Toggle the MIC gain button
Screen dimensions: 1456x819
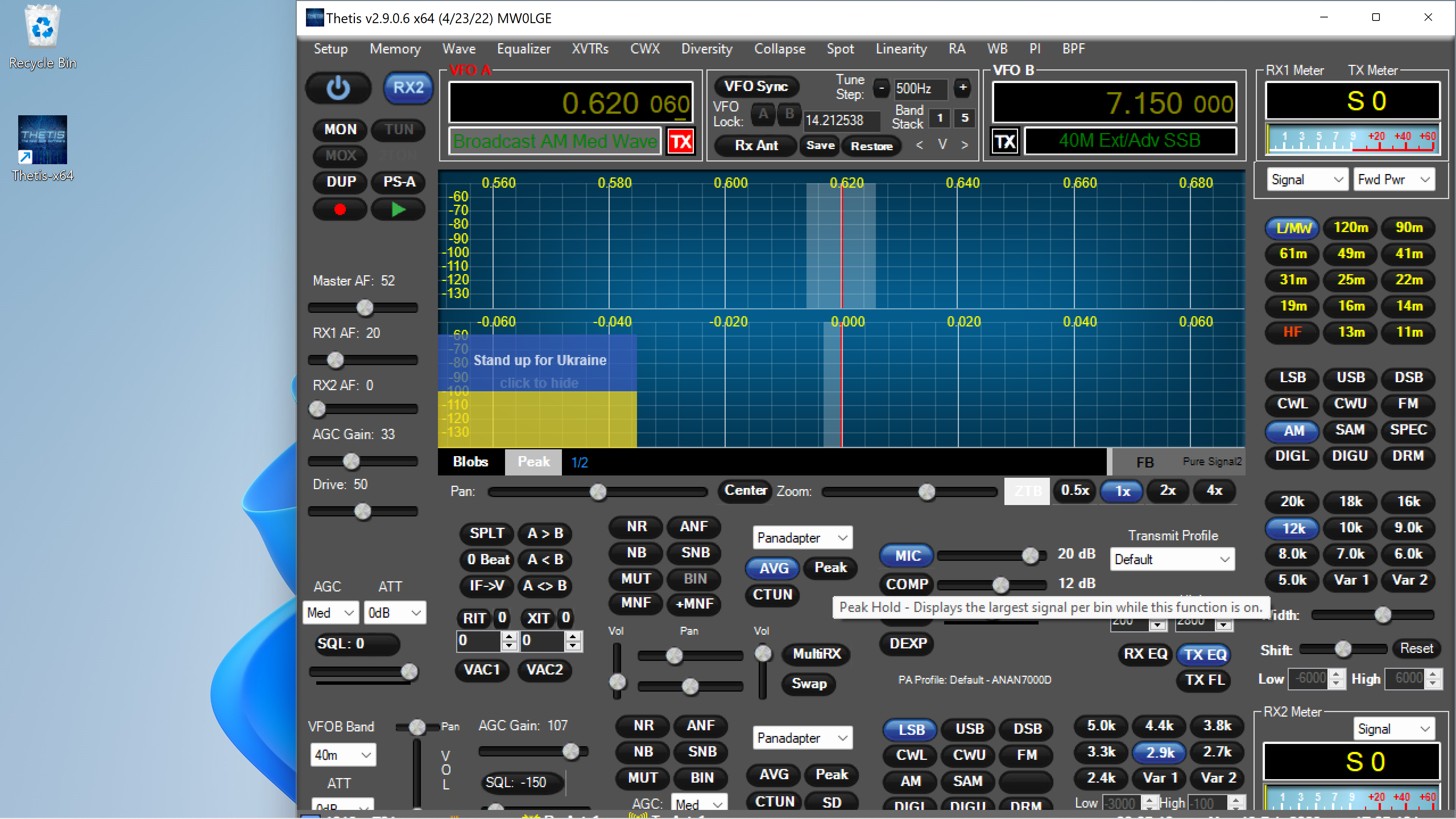[x=907, y=555]
